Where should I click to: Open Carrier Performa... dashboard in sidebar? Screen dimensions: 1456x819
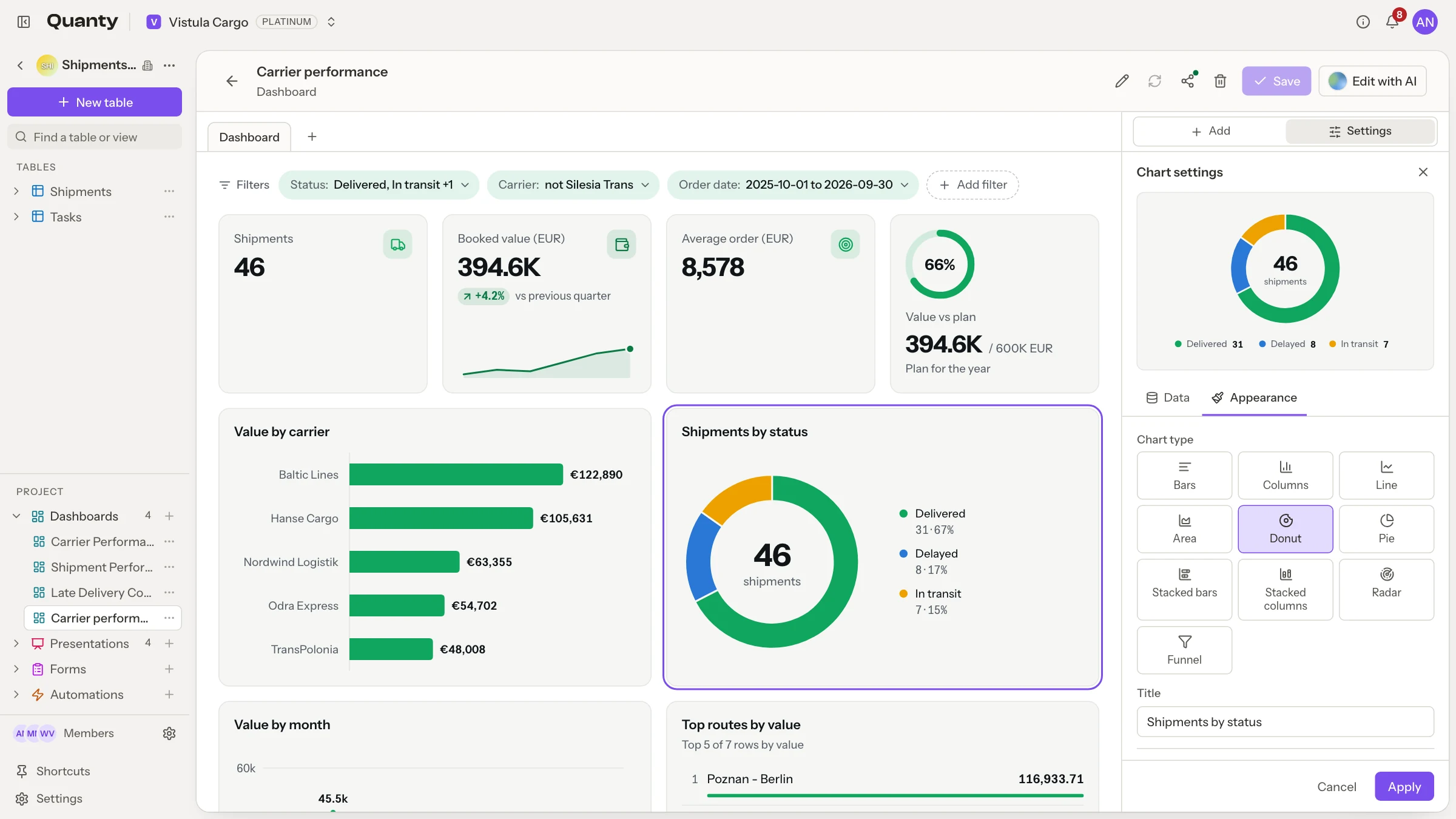point(103,542)
